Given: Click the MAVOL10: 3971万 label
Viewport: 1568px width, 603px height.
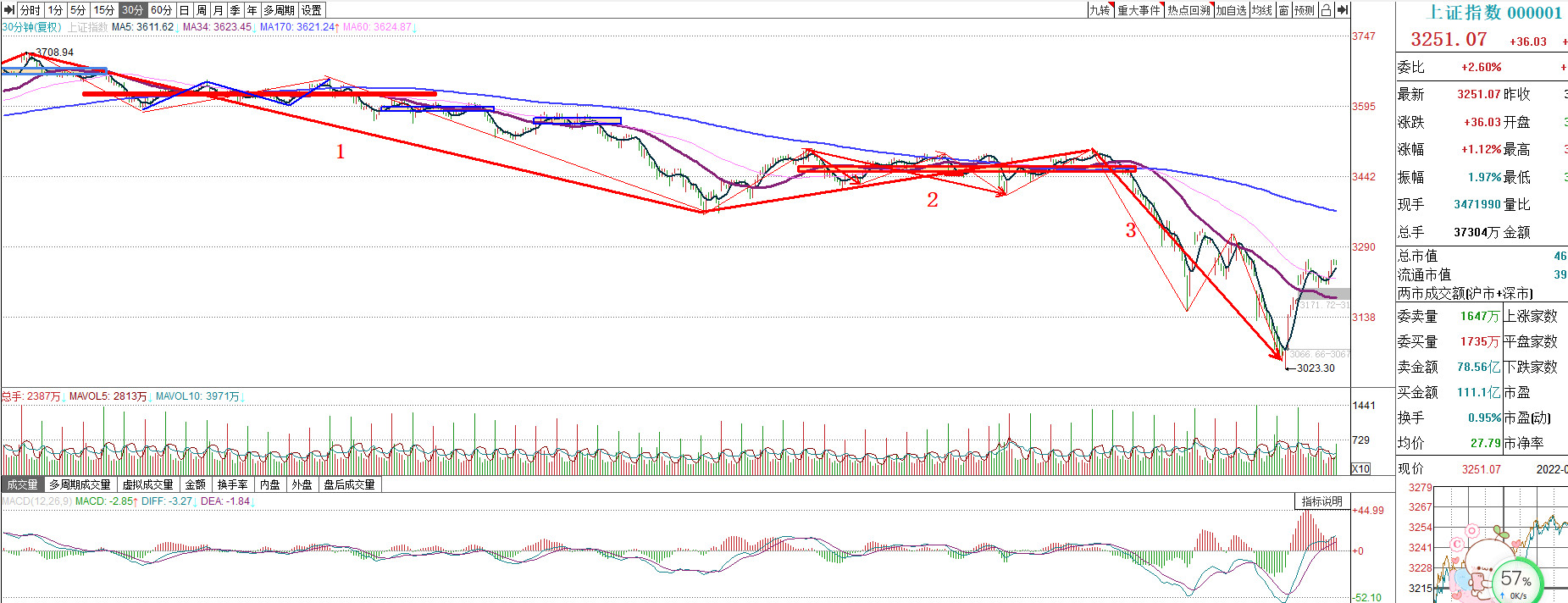Looking at the screenshot, I should click(x=198, y=396).
